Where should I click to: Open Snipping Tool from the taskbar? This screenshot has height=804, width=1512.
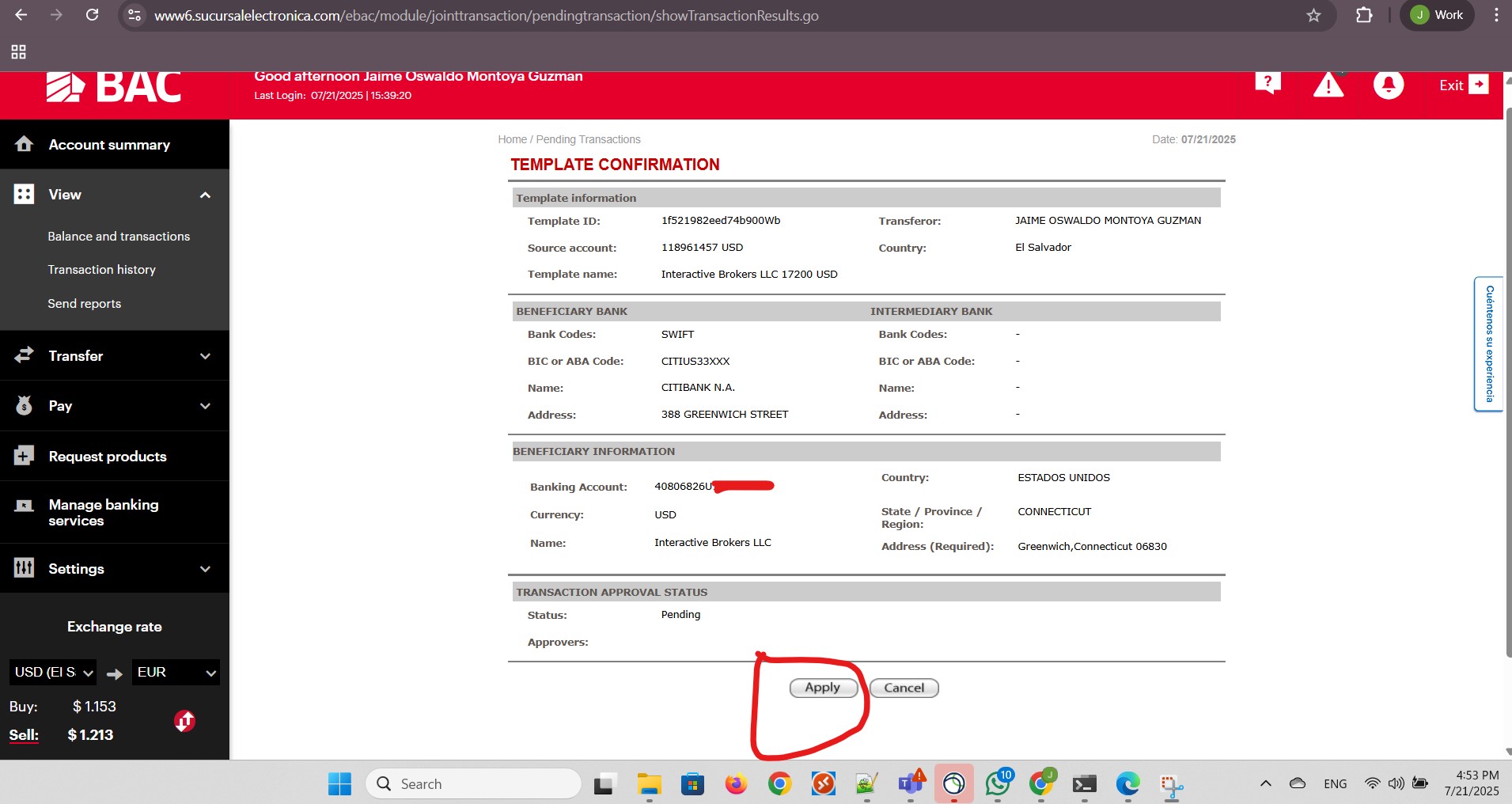pos(1171,783)
